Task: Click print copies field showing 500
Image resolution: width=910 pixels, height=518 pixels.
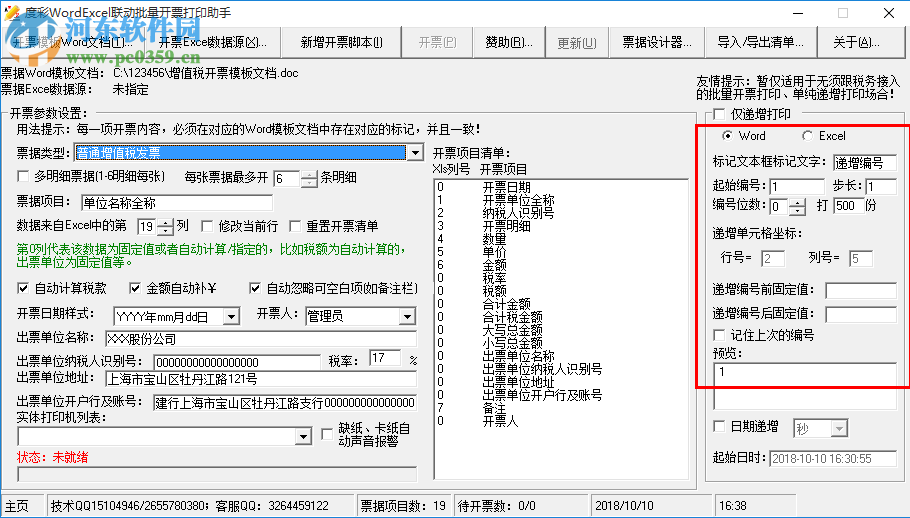Action: point(848,205)
